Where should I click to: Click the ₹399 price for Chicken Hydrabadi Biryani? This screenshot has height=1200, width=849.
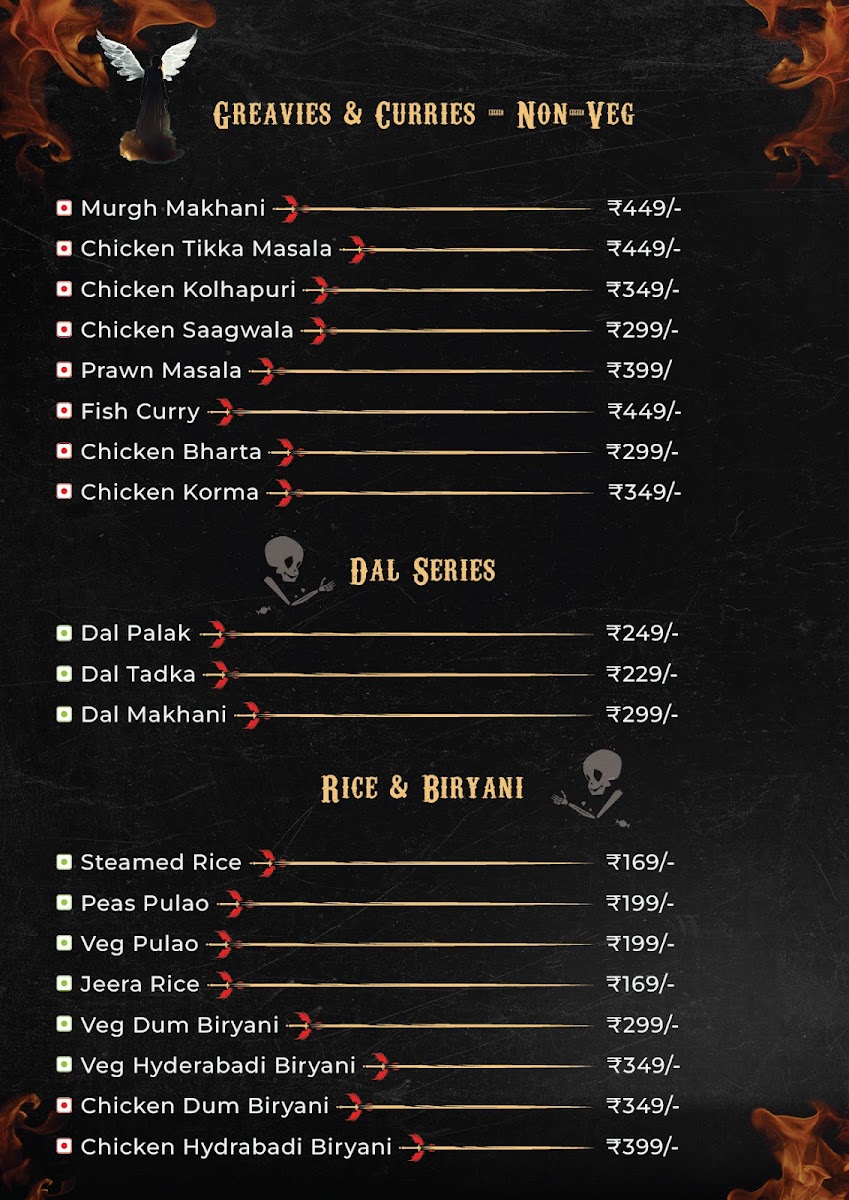click(643, 1147)
